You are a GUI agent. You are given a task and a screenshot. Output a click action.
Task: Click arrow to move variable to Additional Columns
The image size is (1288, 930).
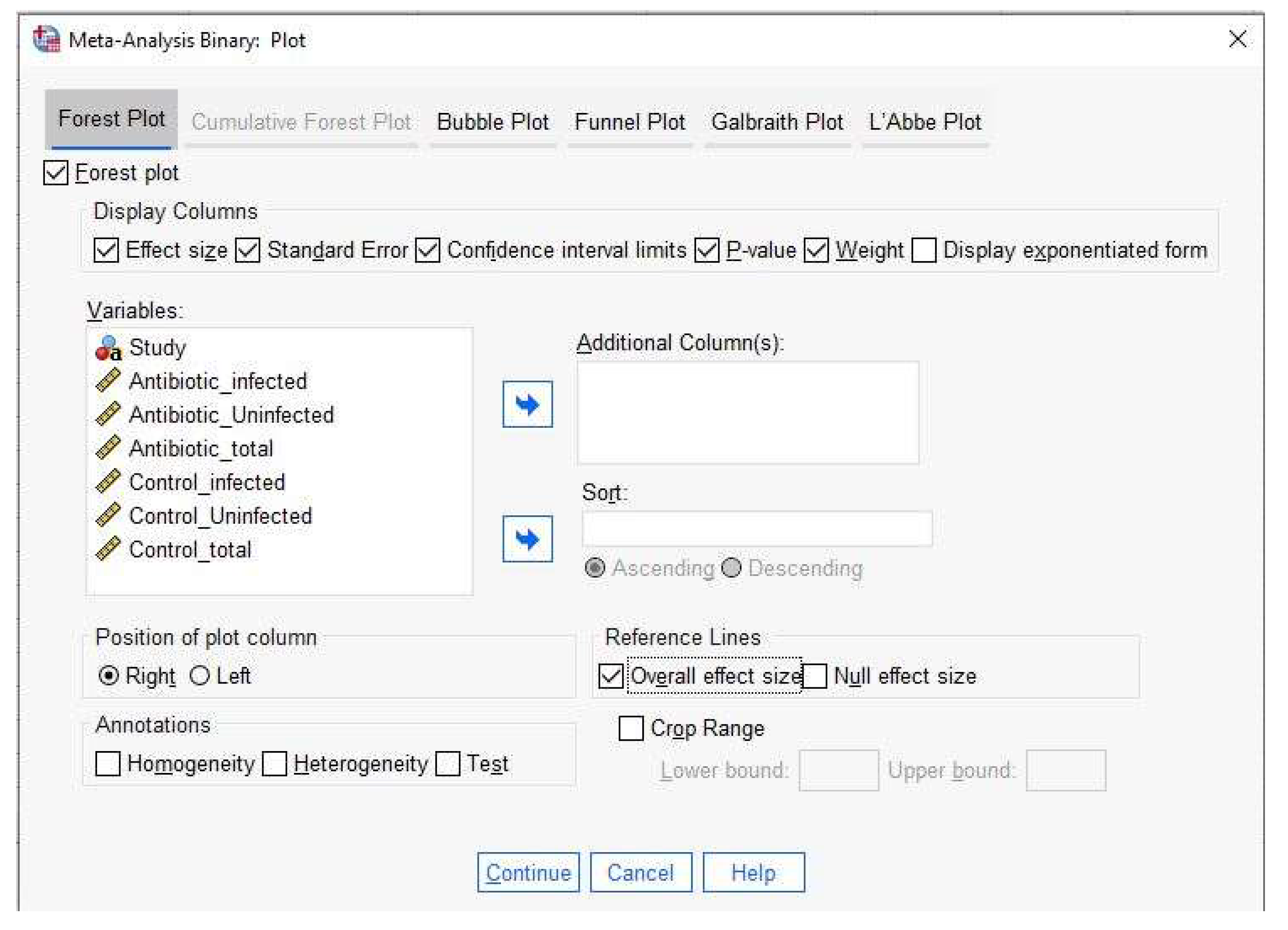pos(527,404)
